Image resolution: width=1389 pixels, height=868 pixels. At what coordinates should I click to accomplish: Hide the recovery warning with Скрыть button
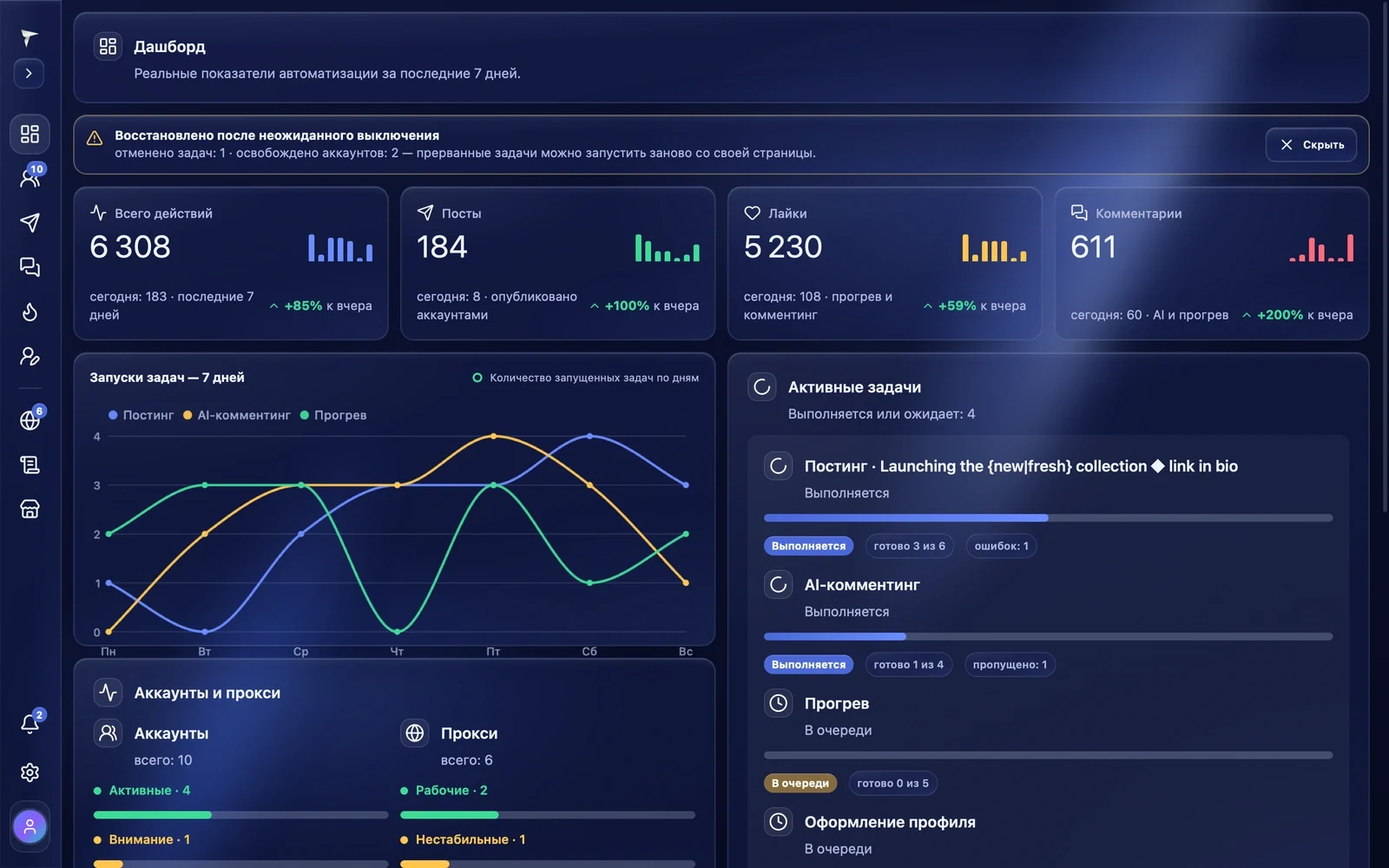[1312, 145]
